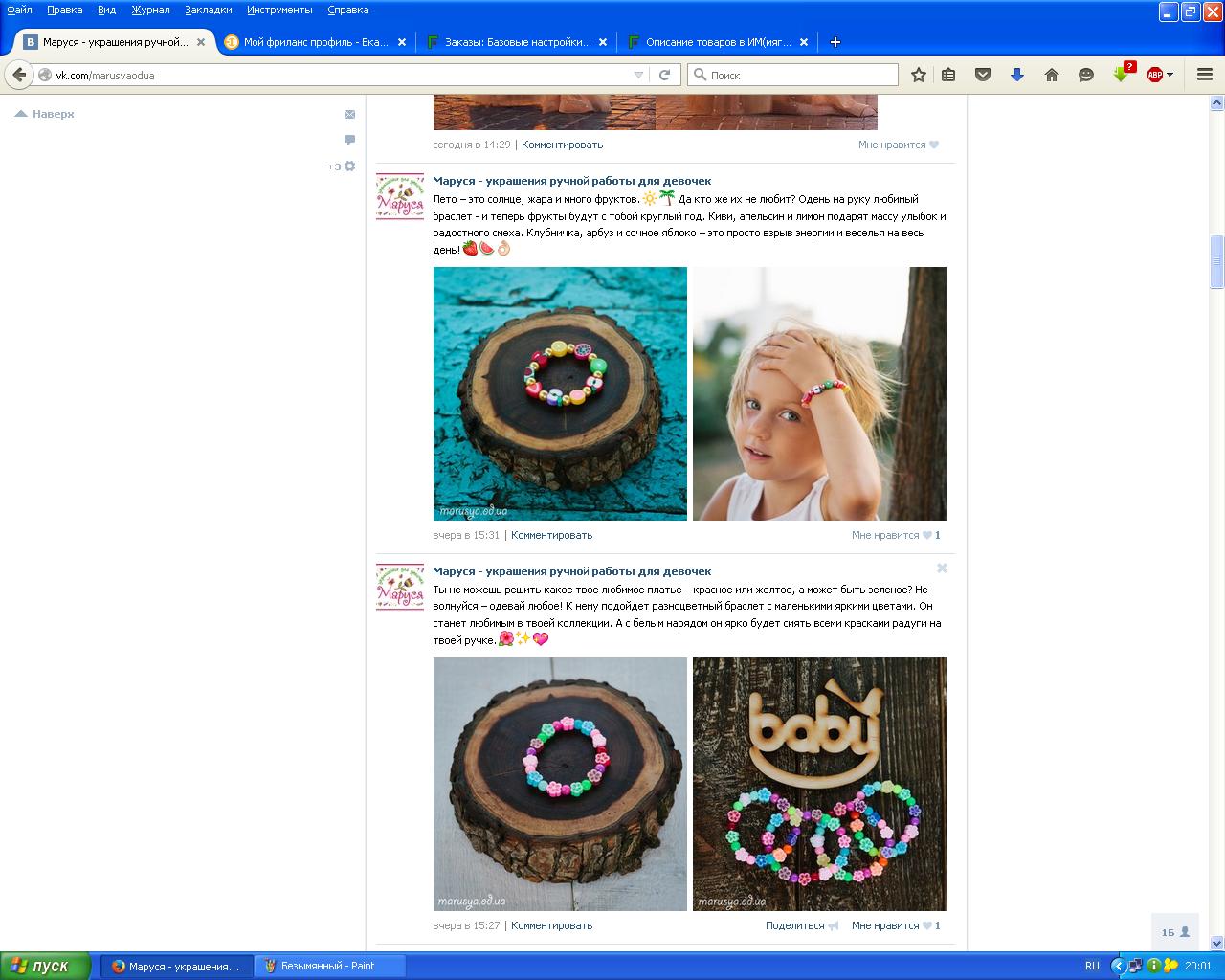Click the browser back arrow button
Image resolution: width=1225 pixels, height=980 pixels.
[x=19, y=75]
